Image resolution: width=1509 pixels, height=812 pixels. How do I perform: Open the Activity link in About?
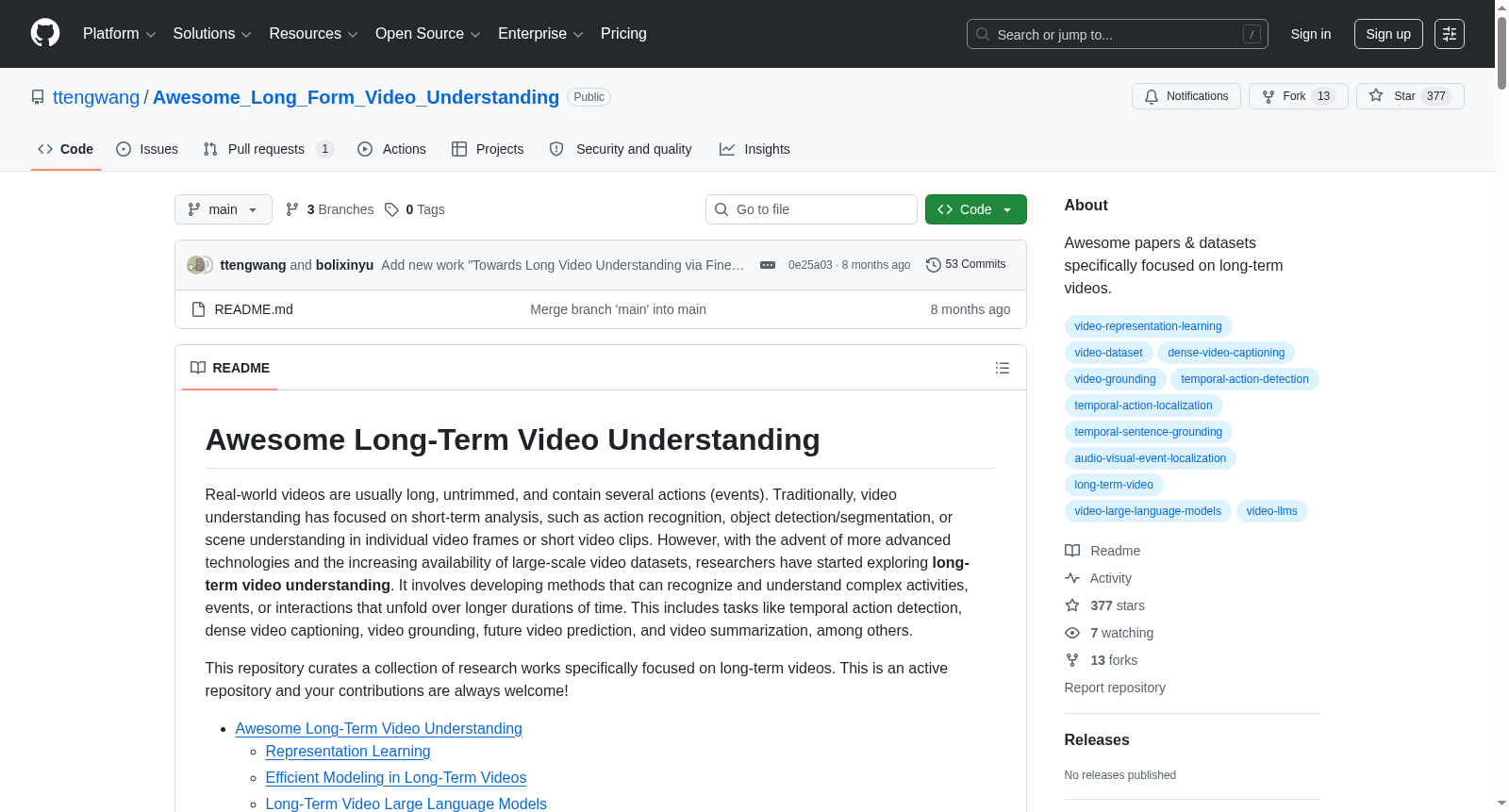coord(1098,578)
